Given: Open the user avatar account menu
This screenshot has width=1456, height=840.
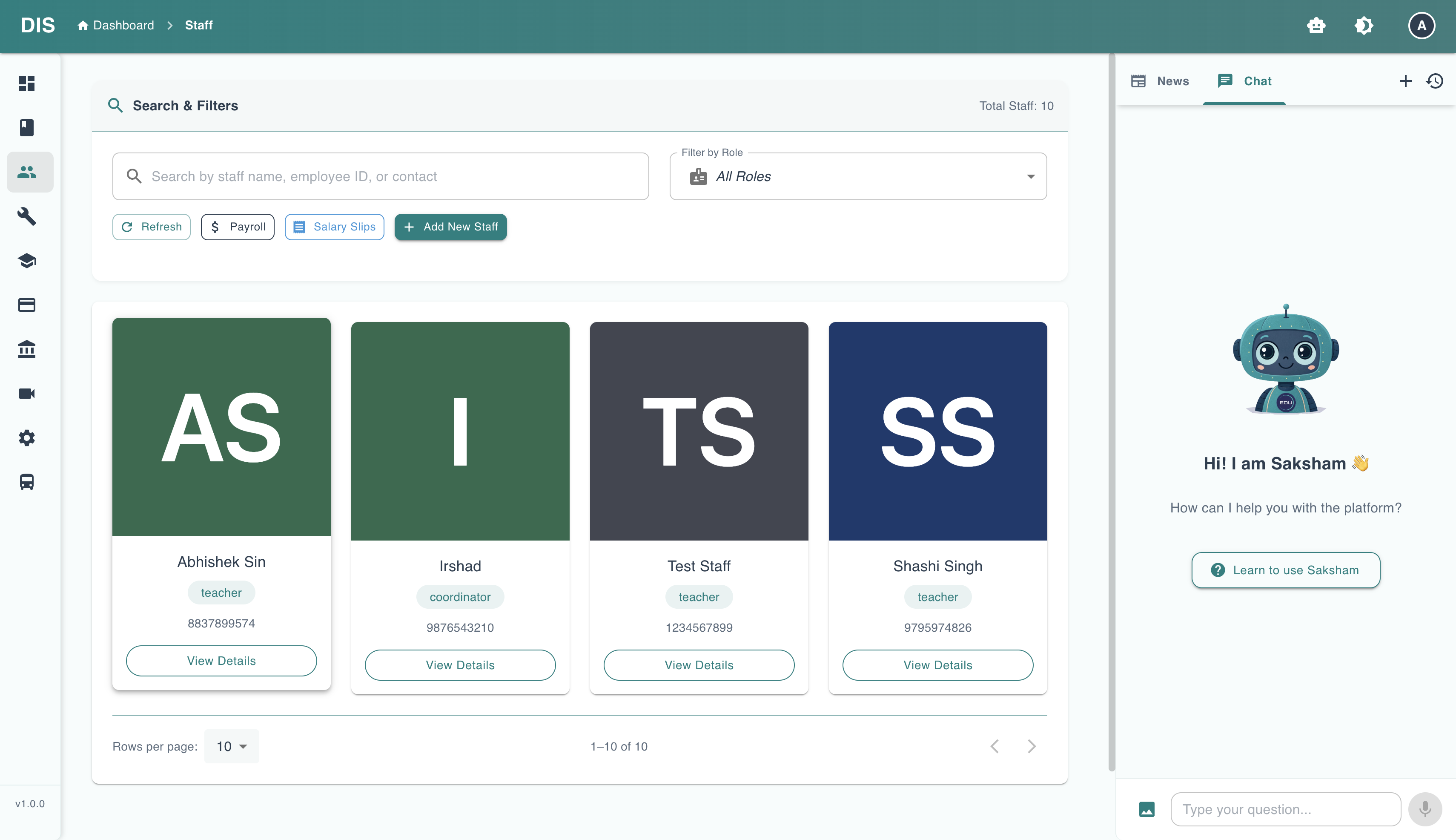Looking at the screenshot, I should point(1422,26).
